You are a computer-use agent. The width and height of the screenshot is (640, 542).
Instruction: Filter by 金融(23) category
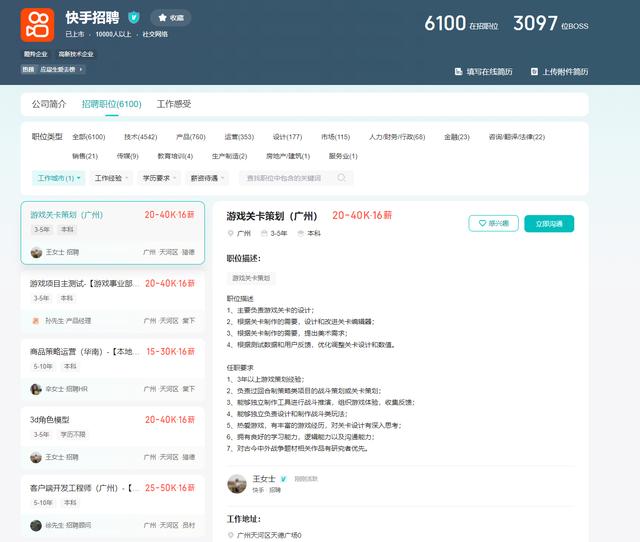point(457,137)
